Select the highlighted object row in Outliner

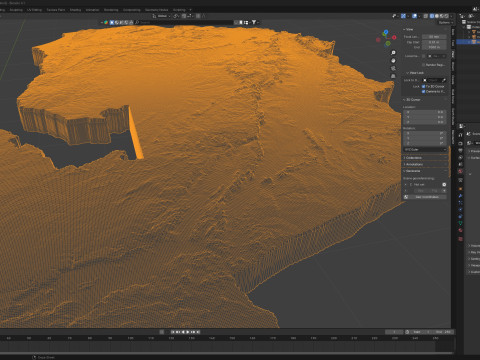pyautogui.click(x=468, y=42)
